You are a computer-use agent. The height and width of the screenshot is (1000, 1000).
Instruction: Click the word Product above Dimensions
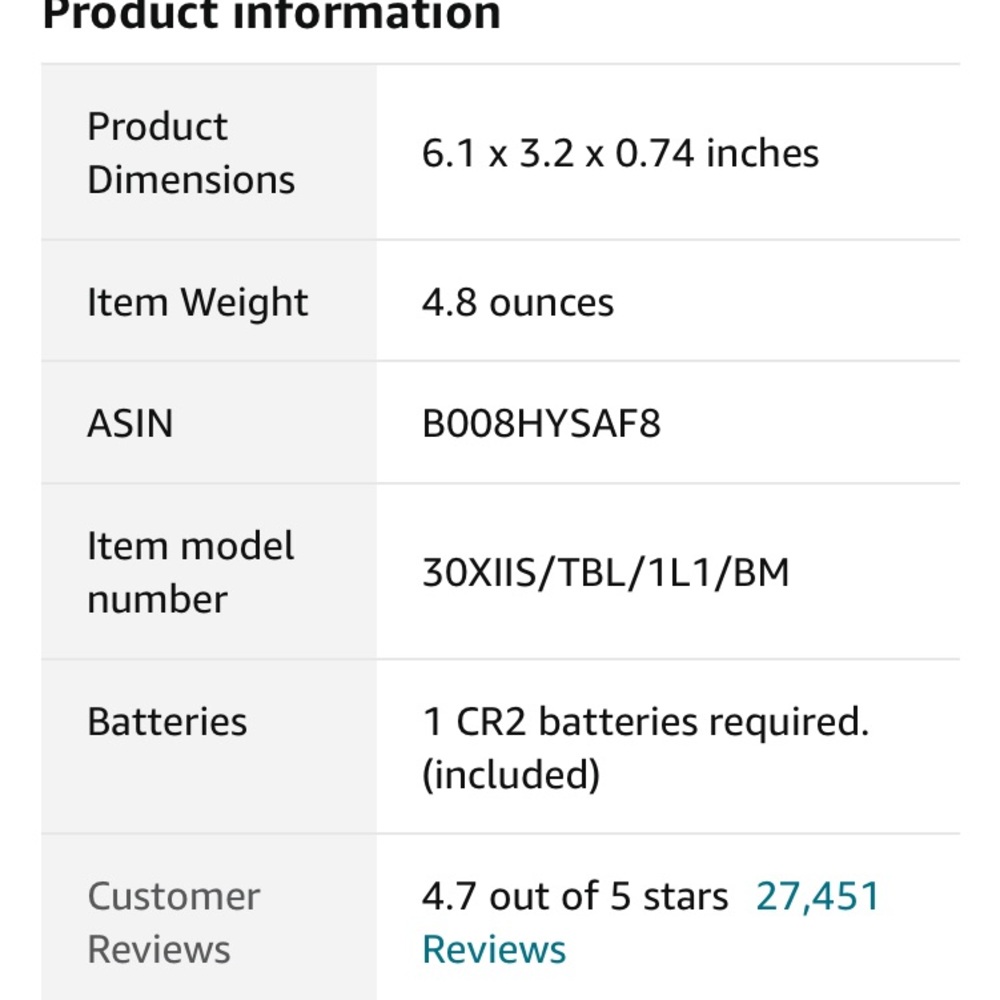[157, 127]
